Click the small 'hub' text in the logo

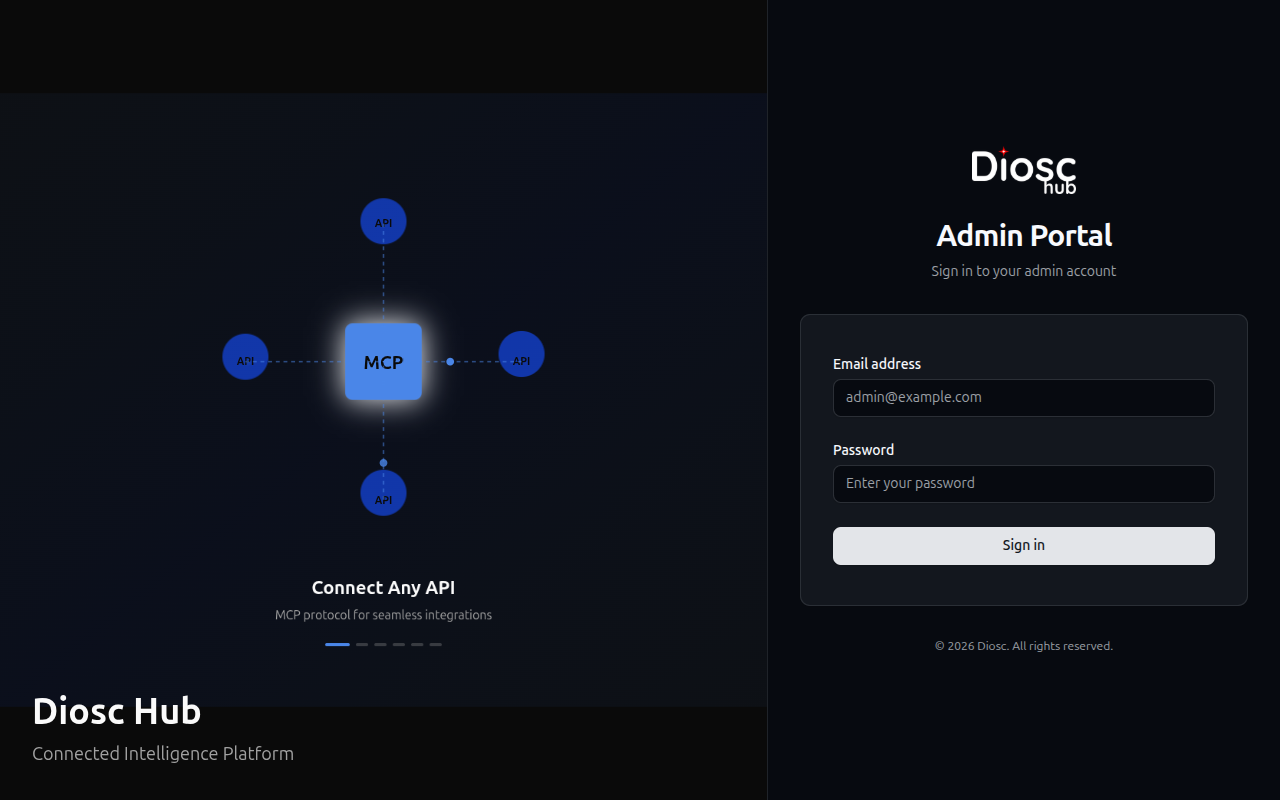[1058, 186]
